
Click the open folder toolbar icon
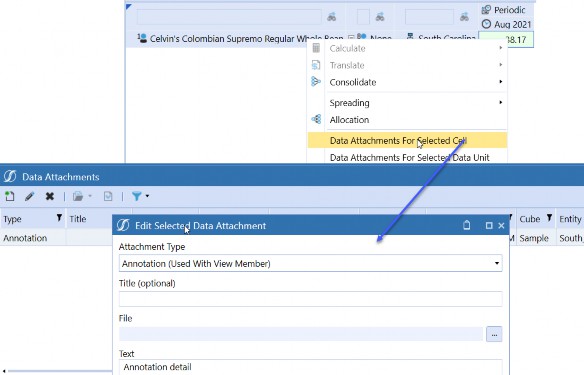(77, 196)
